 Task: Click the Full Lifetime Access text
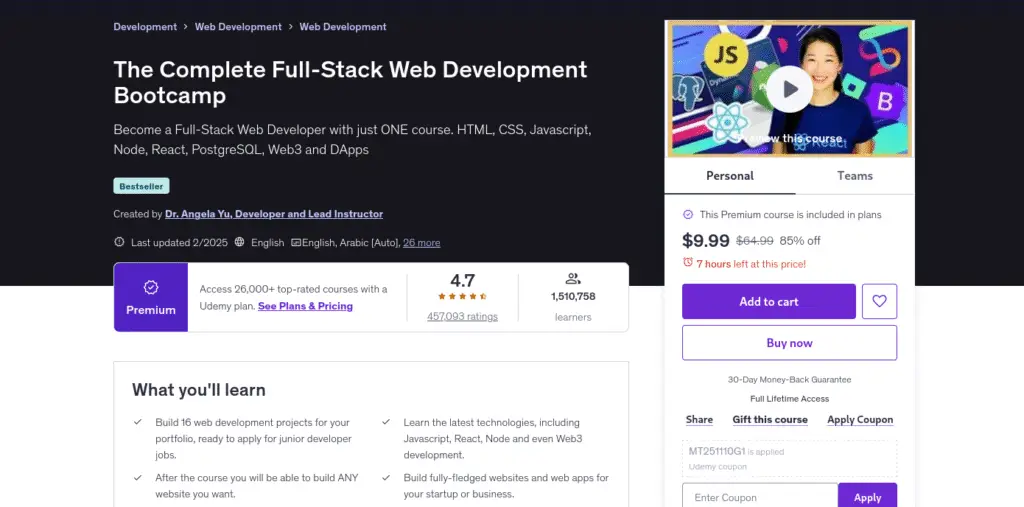click(790, 399)
